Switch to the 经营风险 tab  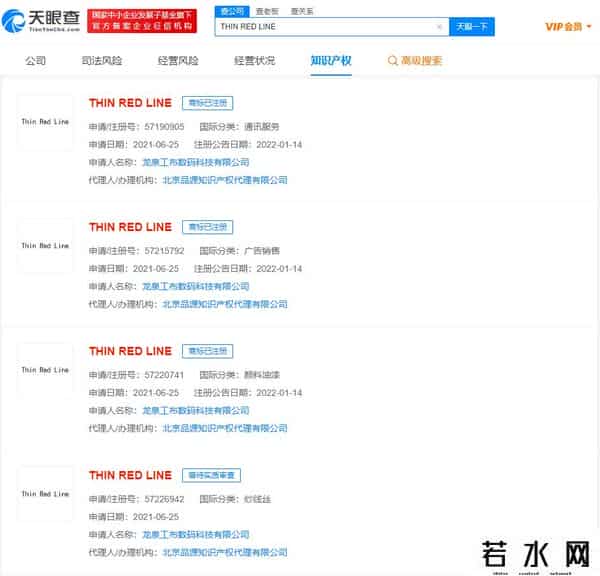click(x=178, y=60)
